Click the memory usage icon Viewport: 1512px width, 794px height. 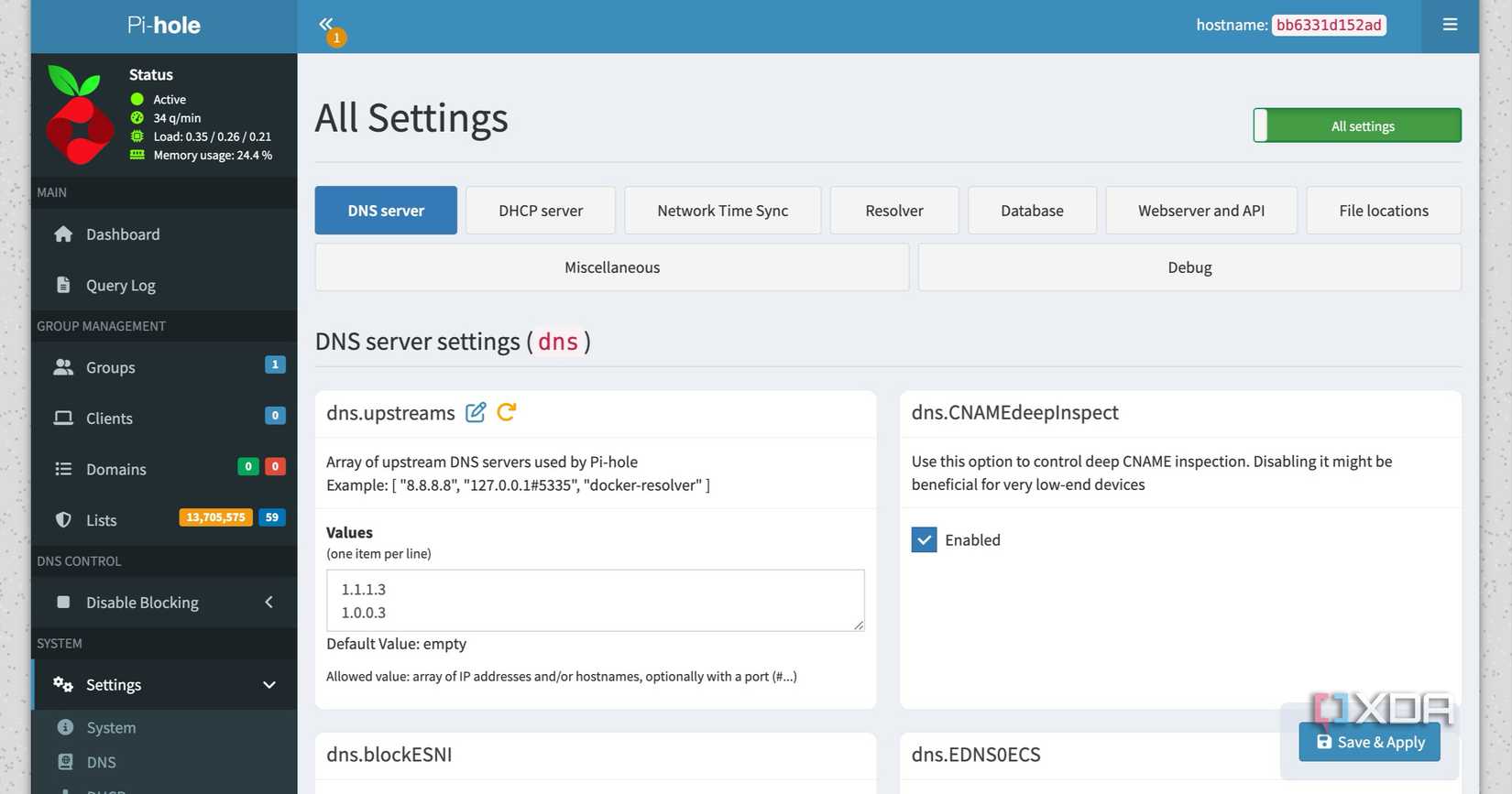[x=137, y=155]
